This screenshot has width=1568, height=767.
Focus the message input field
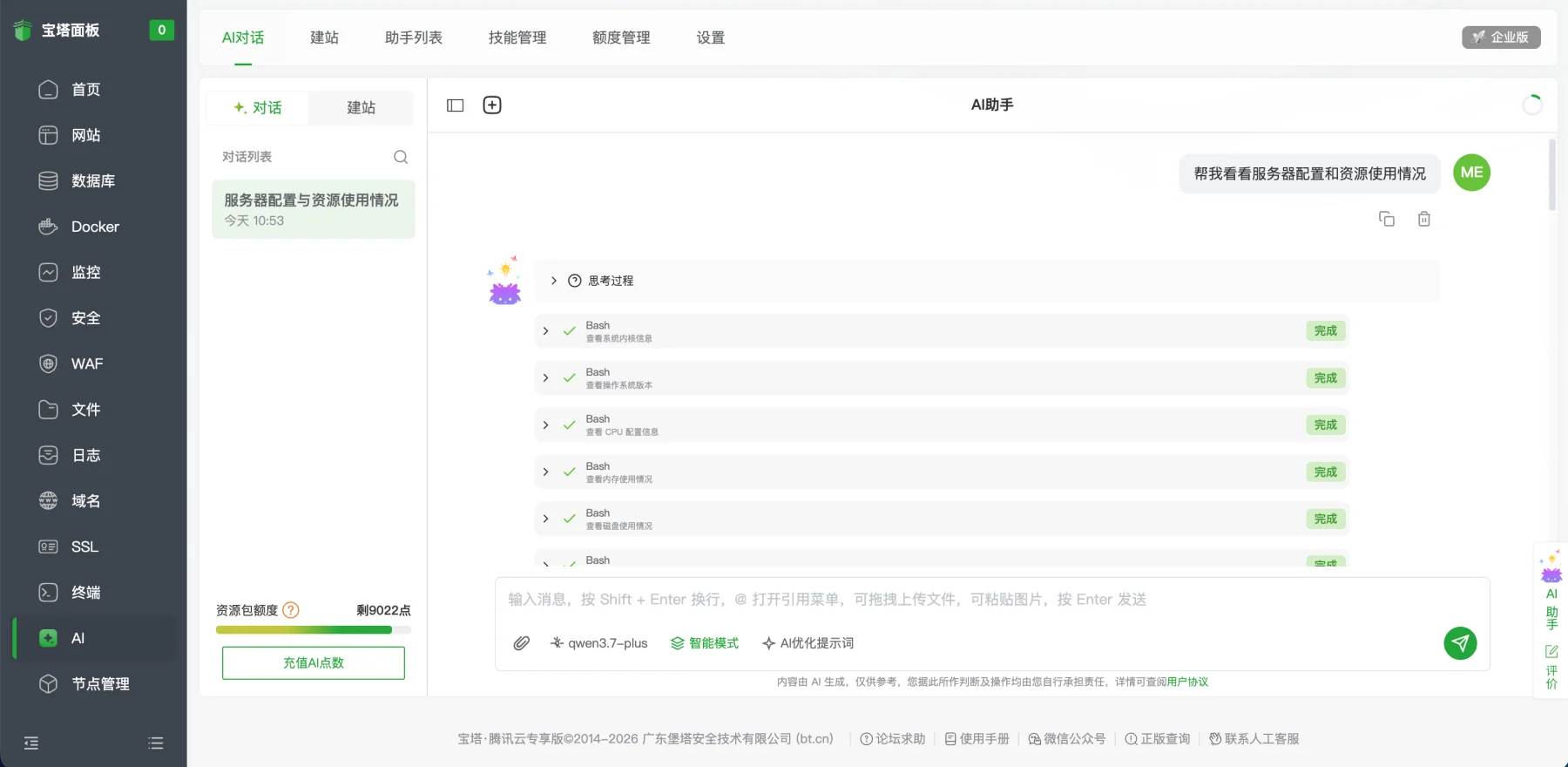point(992,600)
